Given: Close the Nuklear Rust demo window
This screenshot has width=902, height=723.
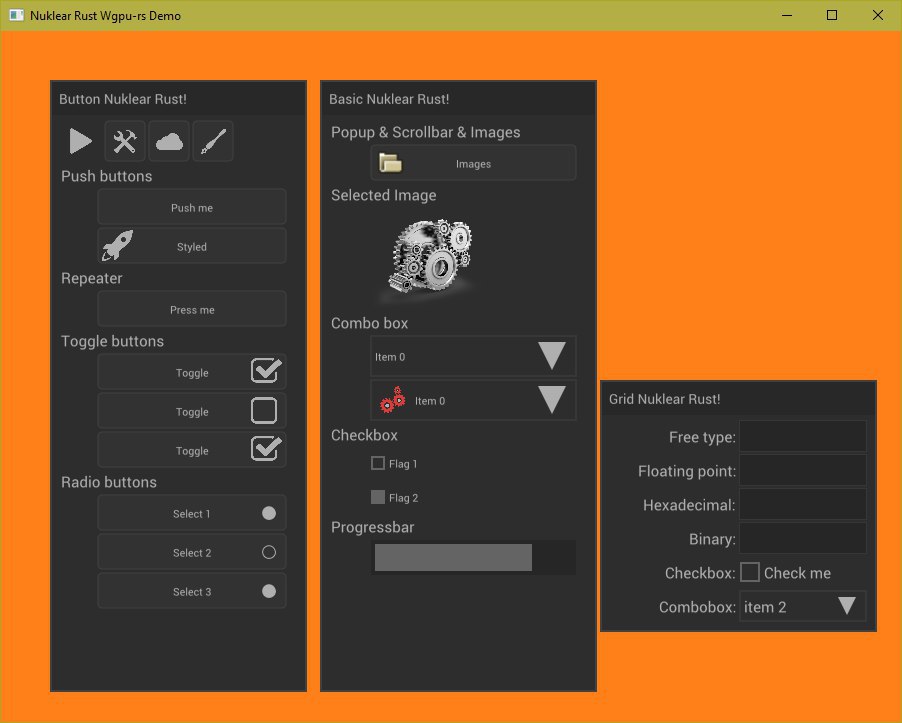Looking at the screenshot, I should point(878,16).
